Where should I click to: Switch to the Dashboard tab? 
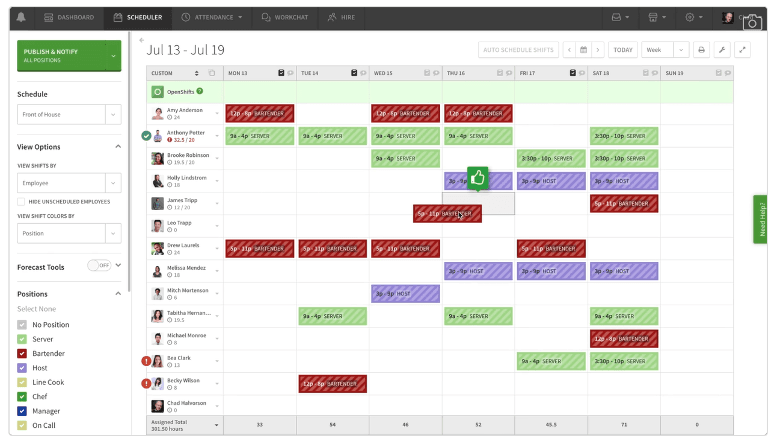(69, 17)
